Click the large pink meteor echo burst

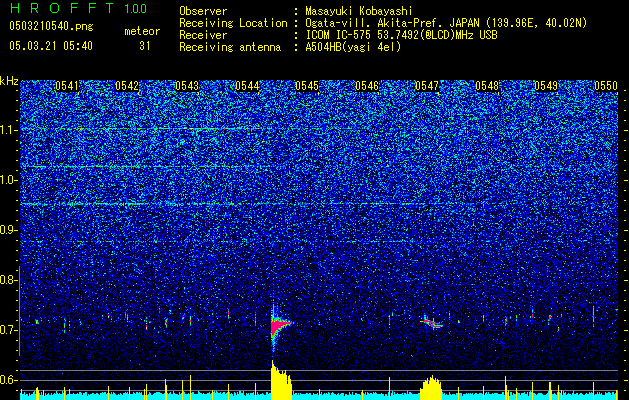tap(280, 324)
